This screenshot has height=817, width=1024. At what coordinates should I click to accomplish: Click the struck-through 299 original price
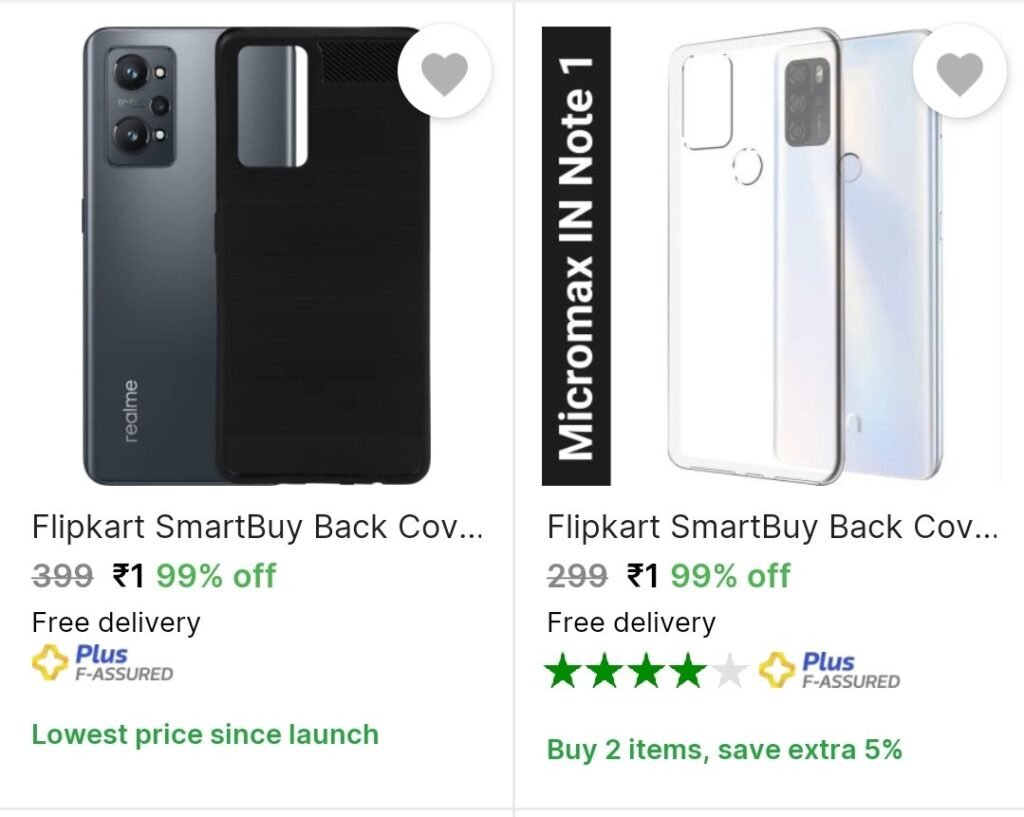click(x=577, y=576)
